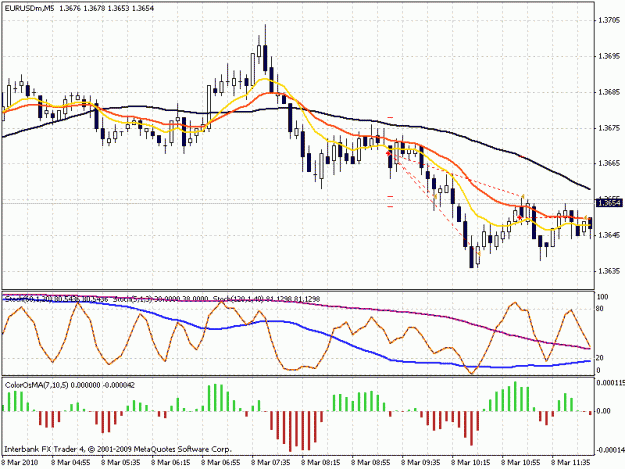Screen dimensions: 625x469
Task: Click the 100 level on stochastic scale
Action: tap(602, 297)
